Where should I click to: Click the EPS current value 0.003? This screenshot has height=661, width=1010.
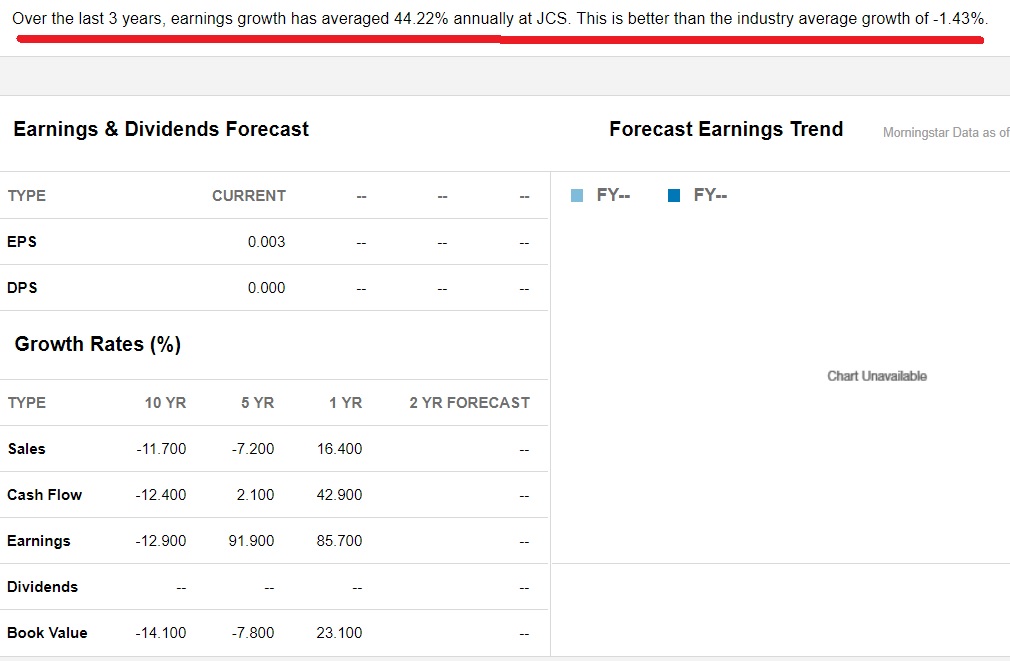266,242
